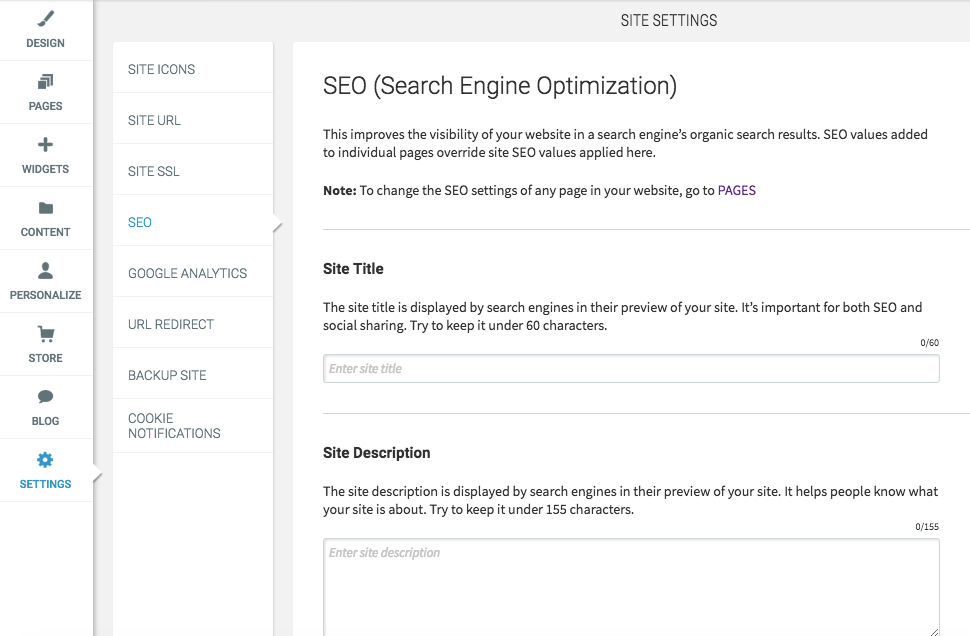The width and height of the screenshot is (970, 636).
Task: Focus the Enter site title field
Action: tap(631, 369)
